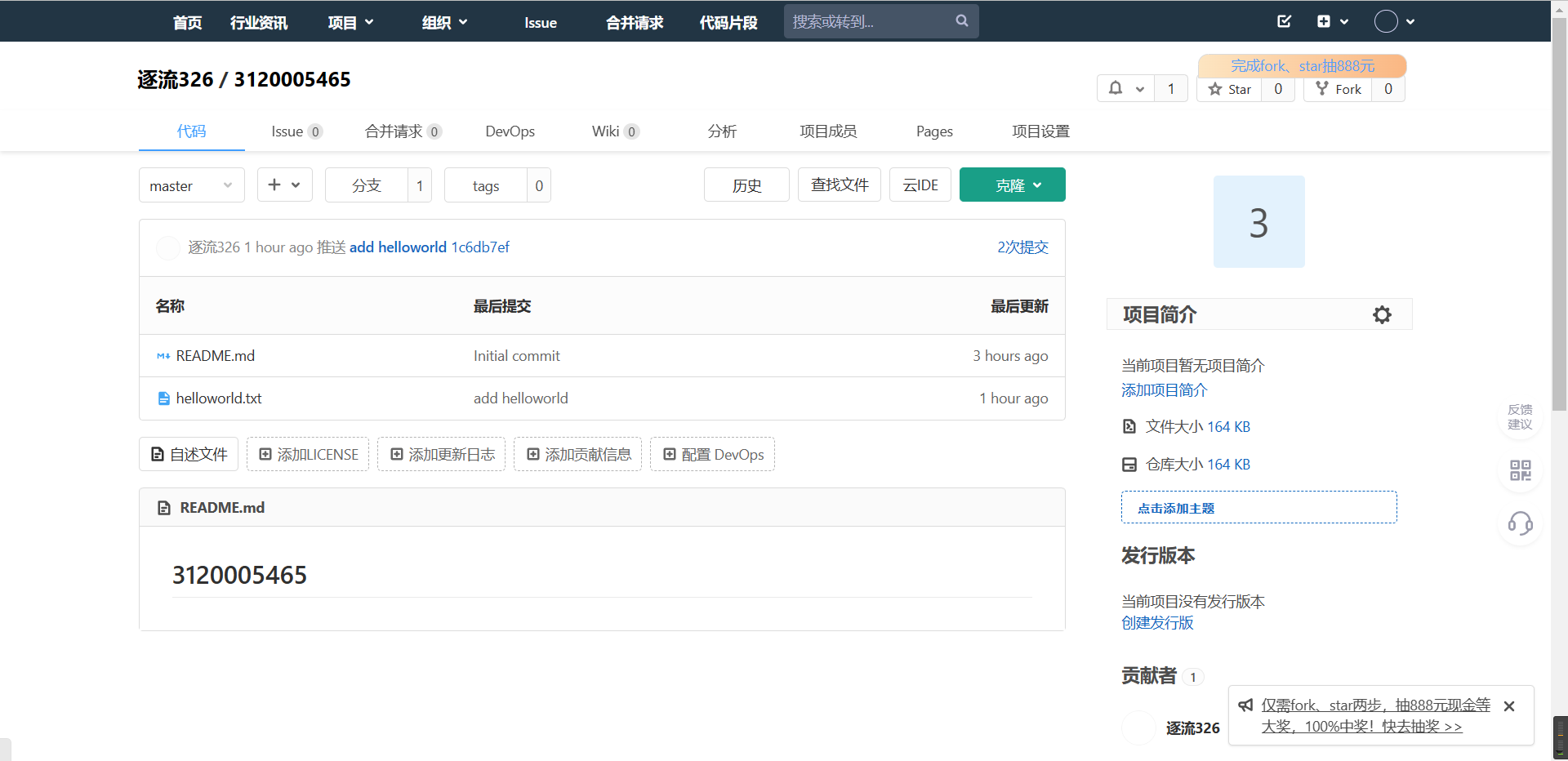Fork this repository
This screenshot has width=1568, height=761.
click(x=1339, y=89)
